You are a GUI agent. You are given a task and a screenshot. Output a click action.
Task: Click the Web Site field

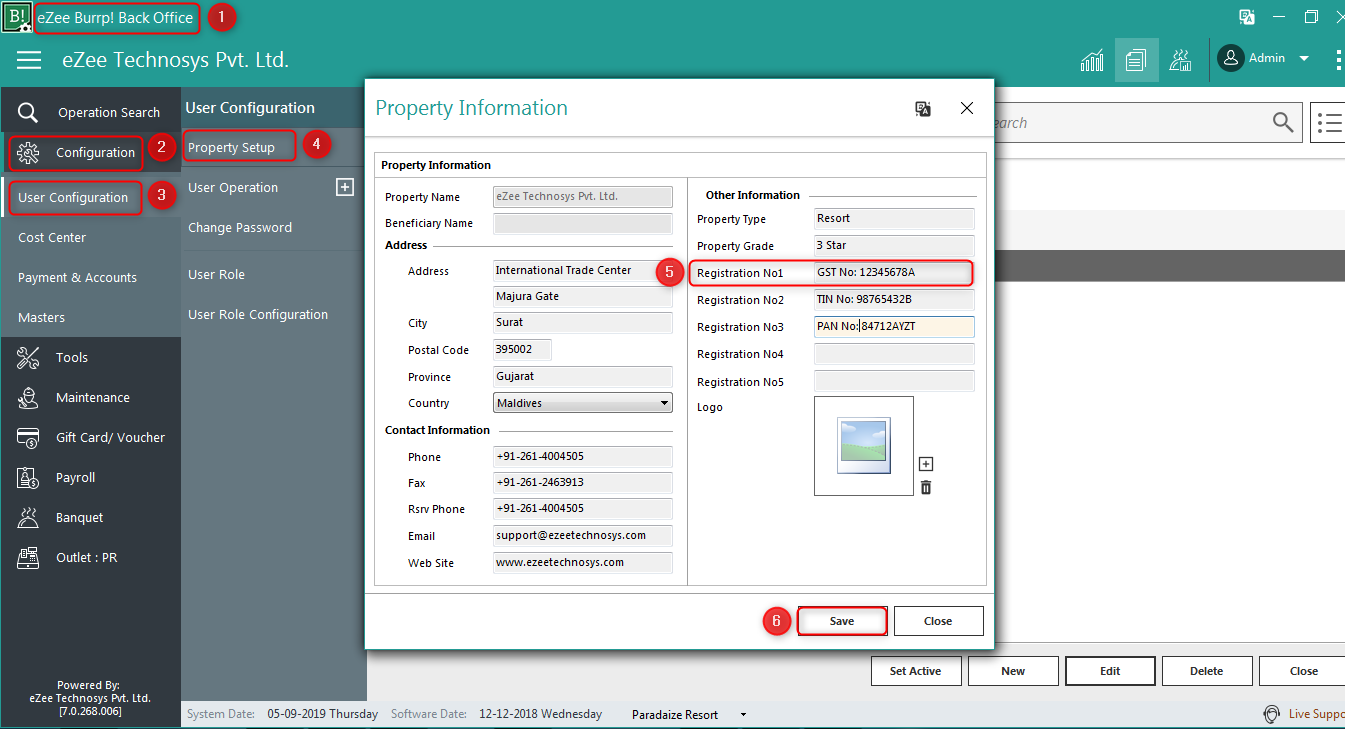(582, 563)
